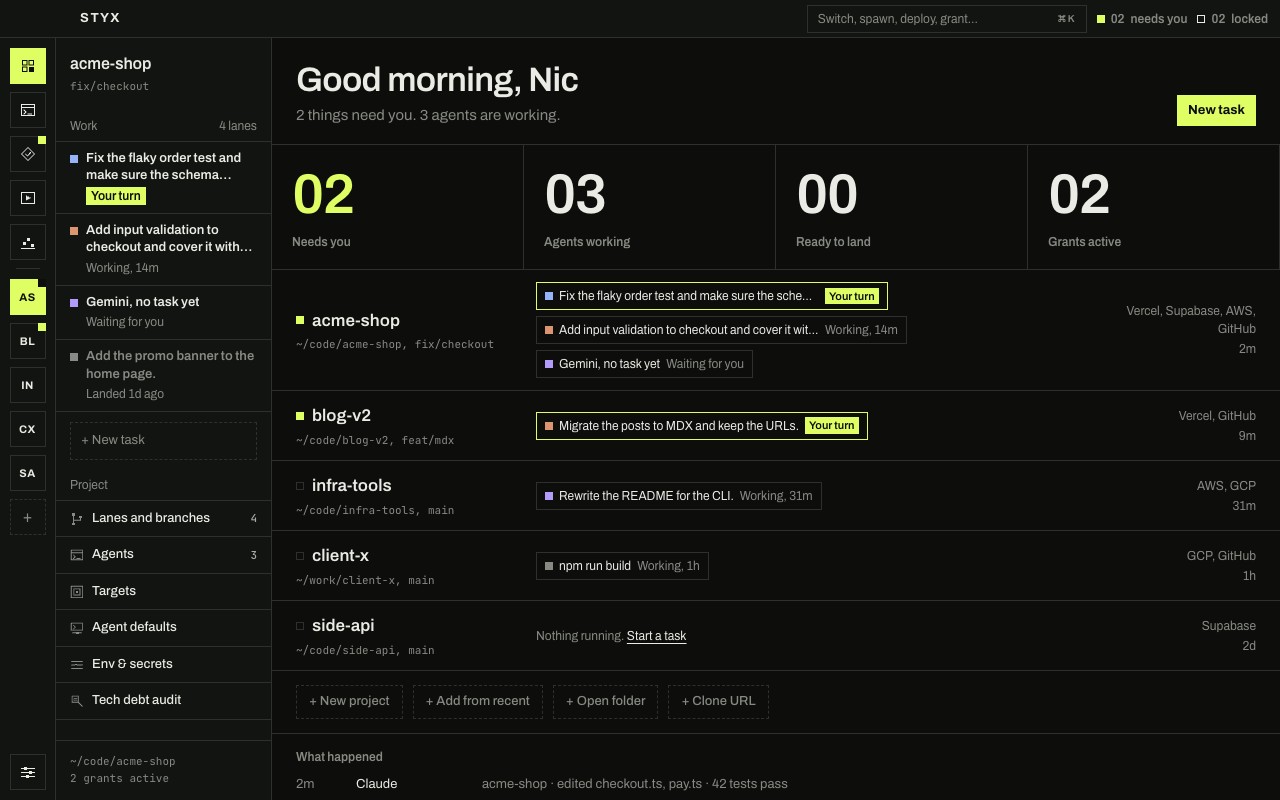The width and height of the screenshot is (1280, 800).
Task: Open Lanes and branches in the sidebar
Action: pyautogui.click(x=164, y=518)
